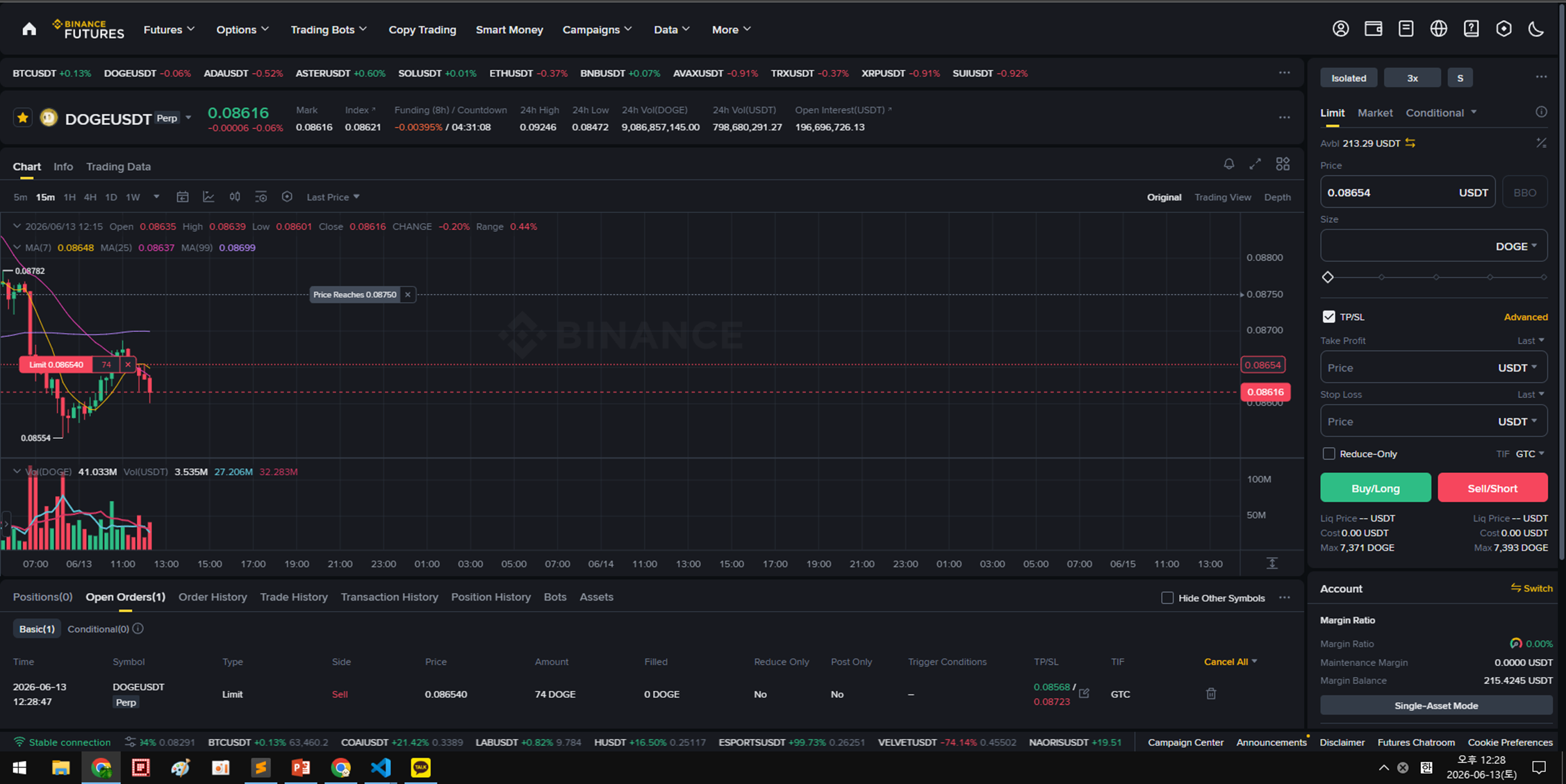
Task: Switch to the Market order tab
Action: [1375, 112]
